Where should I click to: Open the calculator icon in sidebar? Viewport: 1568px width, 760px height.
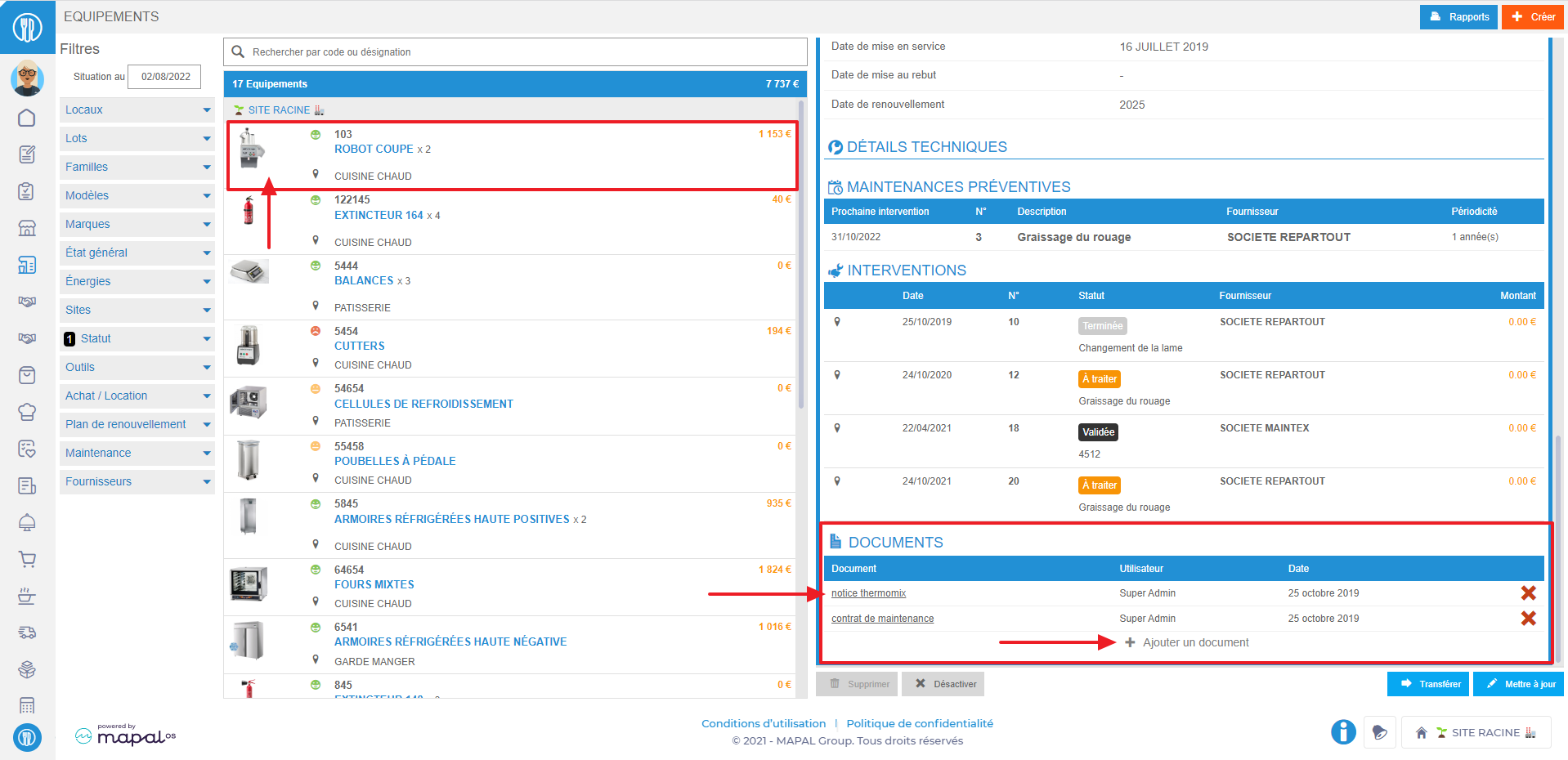pos(27,705)
